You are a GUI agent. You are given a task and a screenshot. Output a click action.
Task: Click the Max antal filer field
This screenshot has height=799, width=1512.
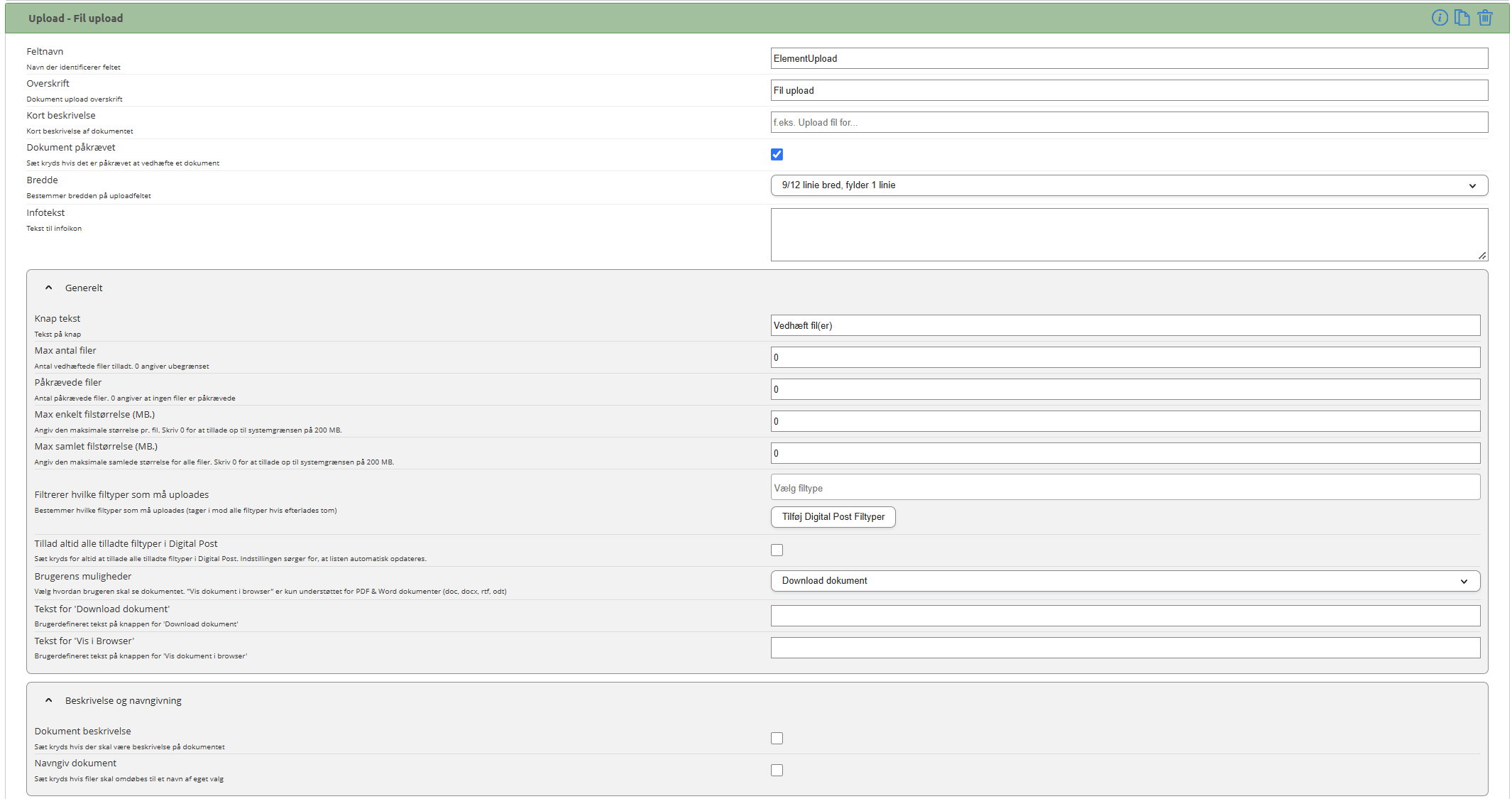(x=1125, y=357)
